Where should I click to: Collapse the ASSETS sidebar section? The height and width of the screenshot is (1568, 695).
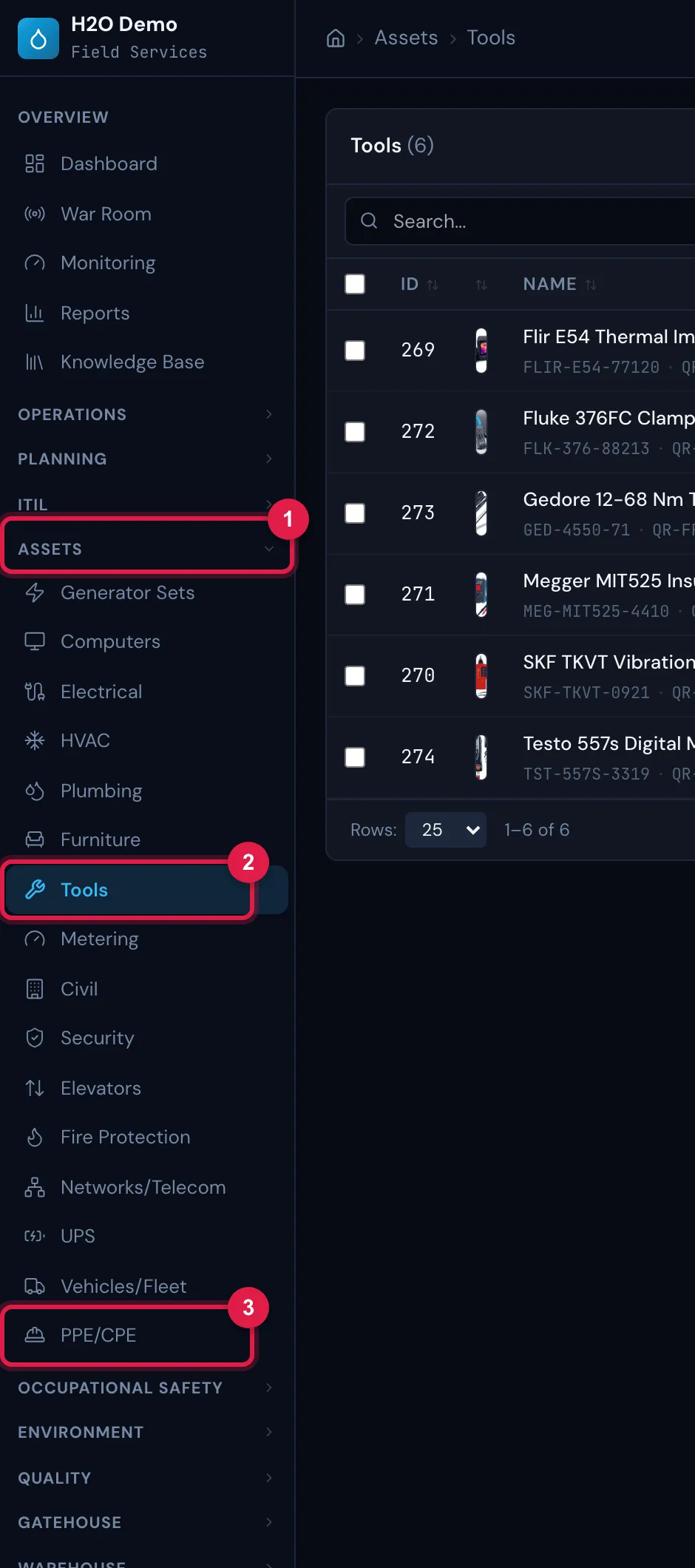(145, 549)
